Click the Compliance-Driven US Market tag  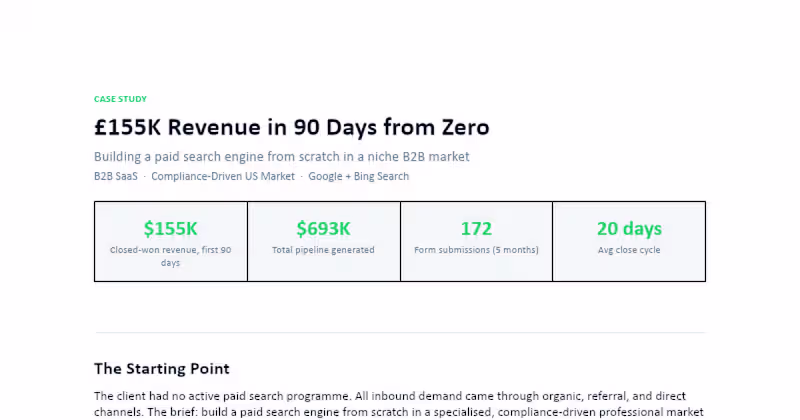pos(223,177)
